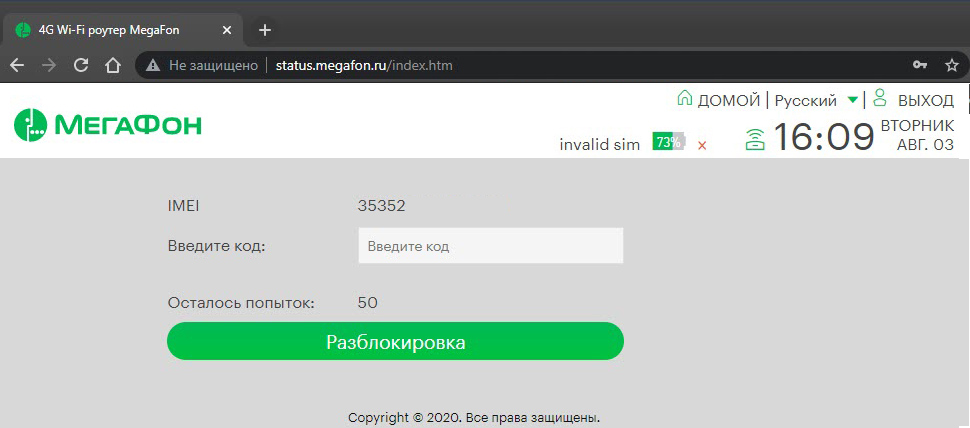
Task: Click the Введите код: field label
Action: point(216,246)
